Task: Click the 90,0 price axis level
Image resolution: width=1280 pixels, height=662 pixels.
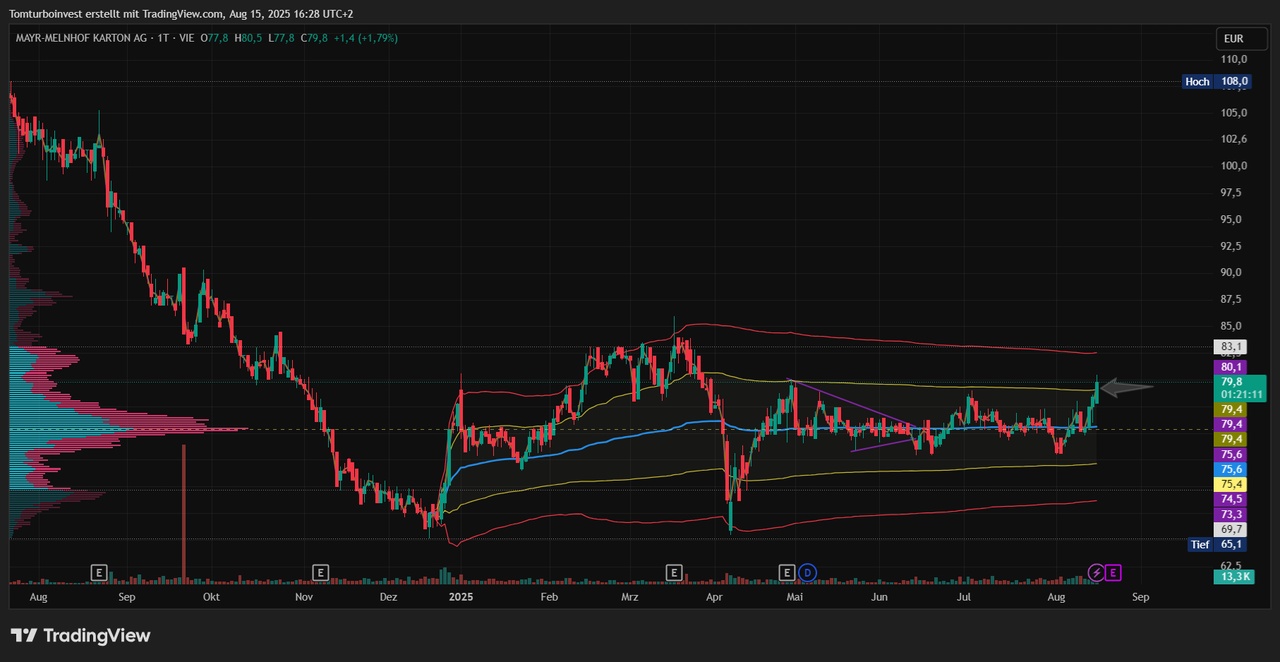Action: pos(1231,272)
